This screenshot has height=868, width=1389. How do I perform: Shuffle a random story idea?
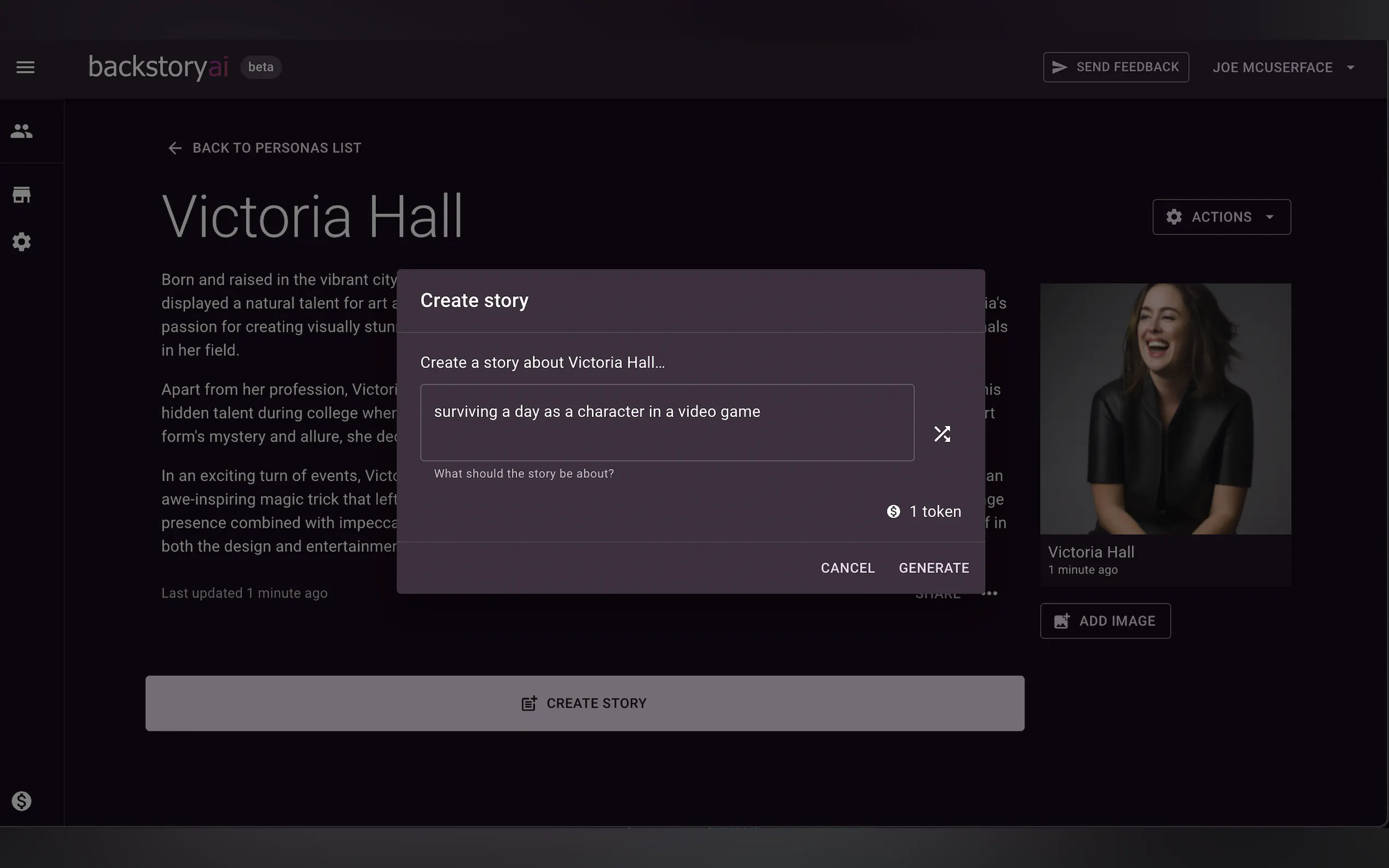[941, 433]
